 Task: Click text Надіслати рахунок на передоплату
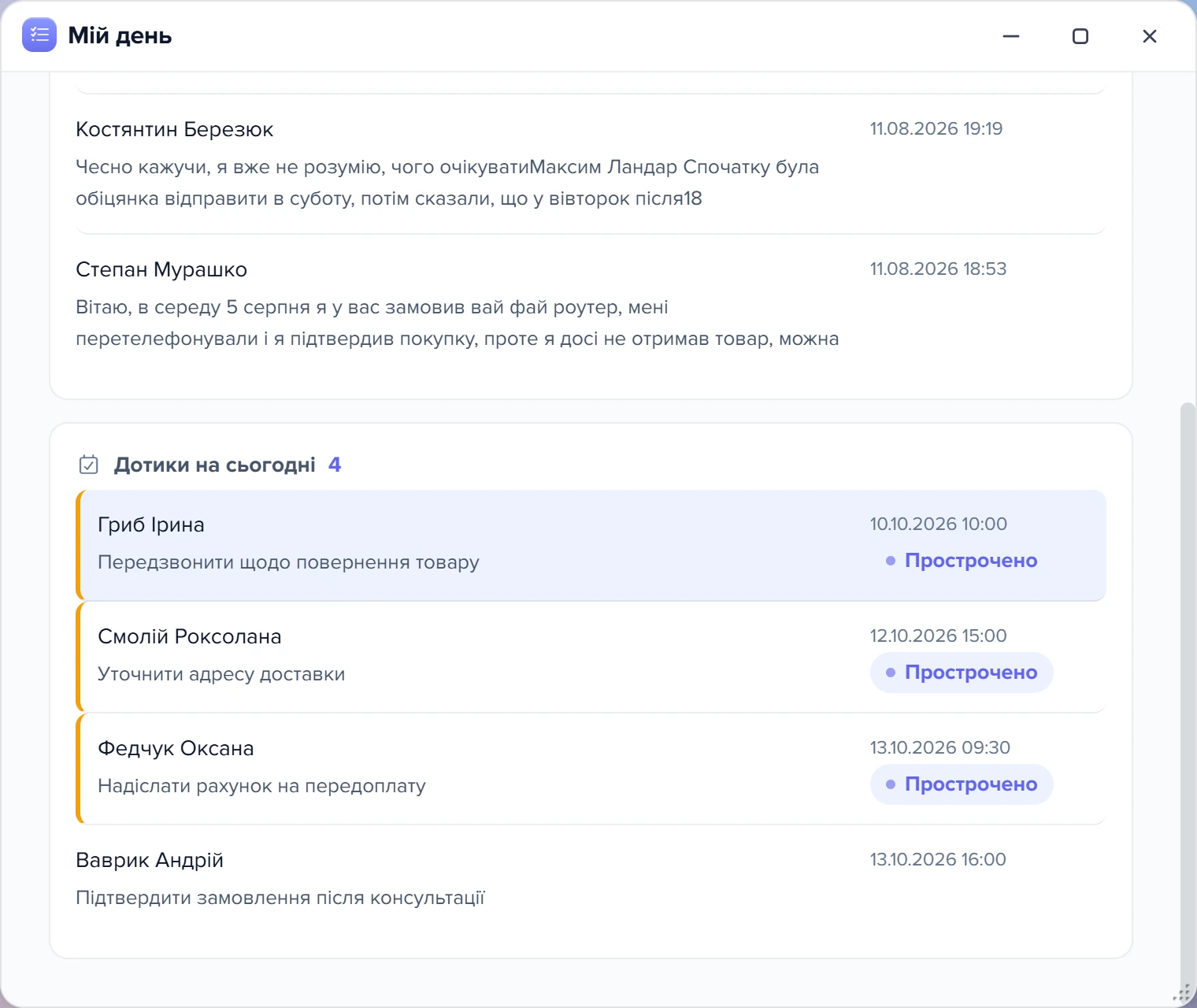(x=261, y=786)
